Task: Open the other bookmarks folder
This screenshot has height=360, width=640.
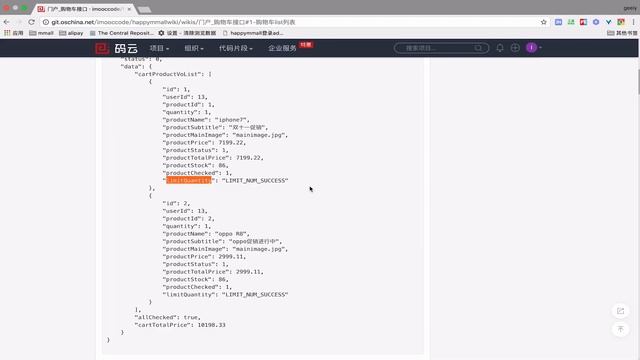Action: [622, 33]
